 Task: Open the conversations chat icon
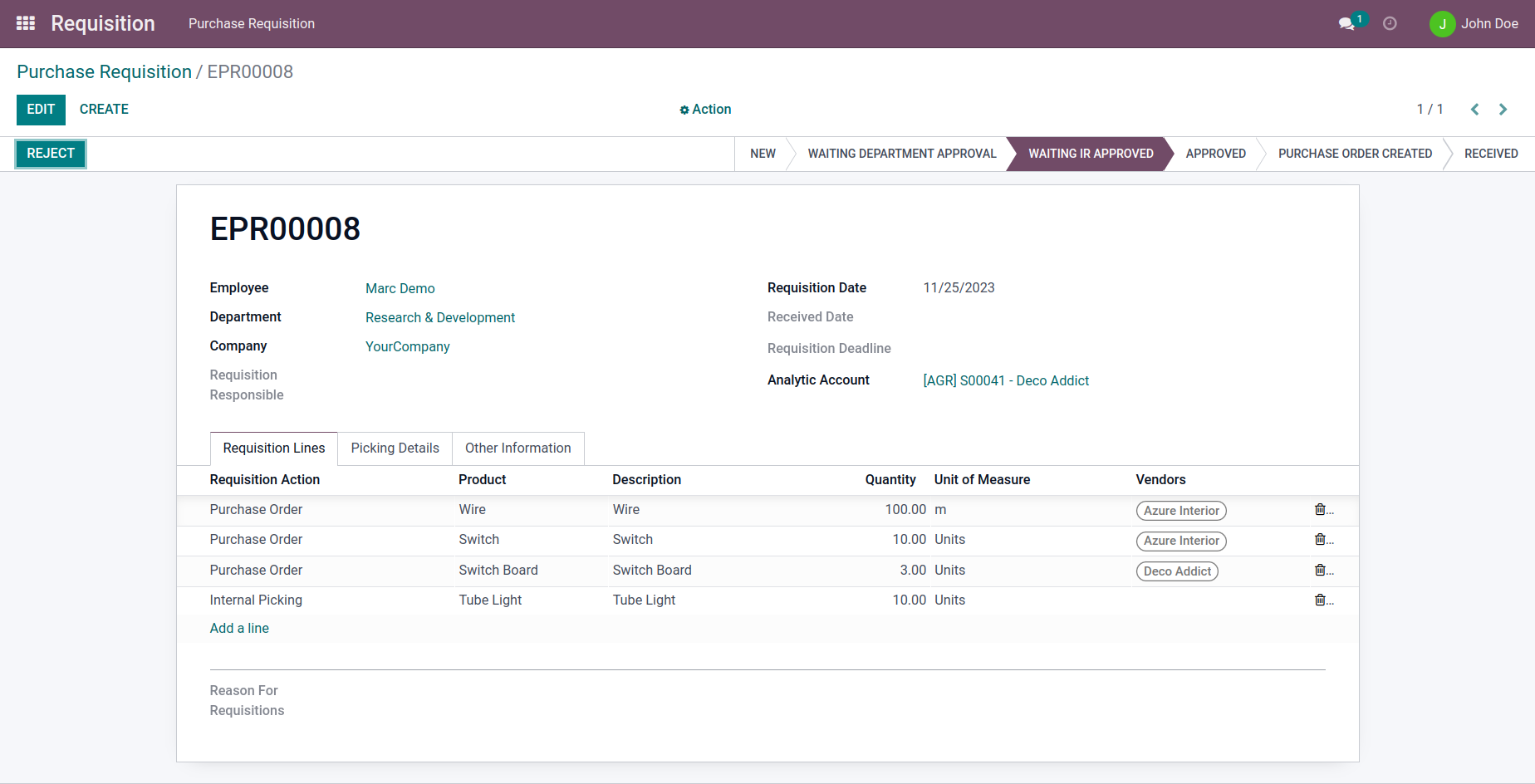pyautogui.click(x=1346, y=24)
